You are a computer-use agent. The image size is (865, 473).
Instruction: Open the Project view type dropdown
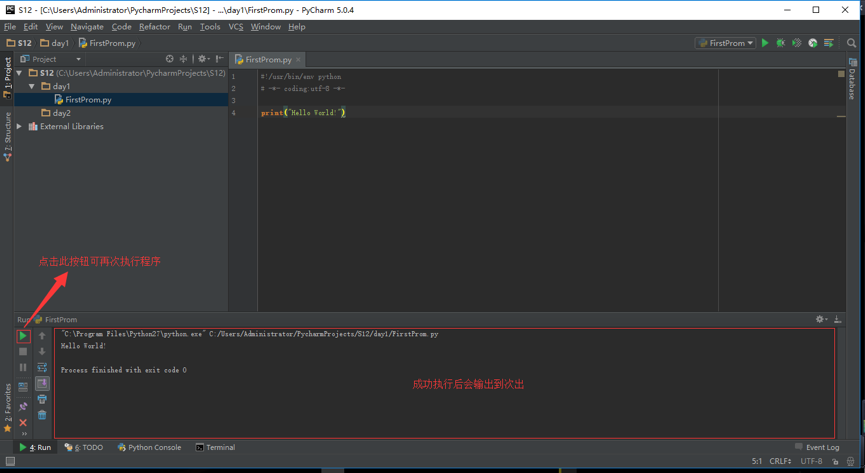[51, 59]
